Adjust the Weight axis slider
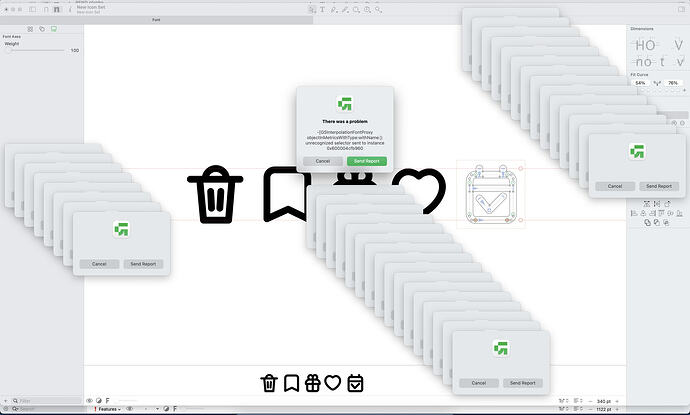690x415 pixels. pos(35,50)
